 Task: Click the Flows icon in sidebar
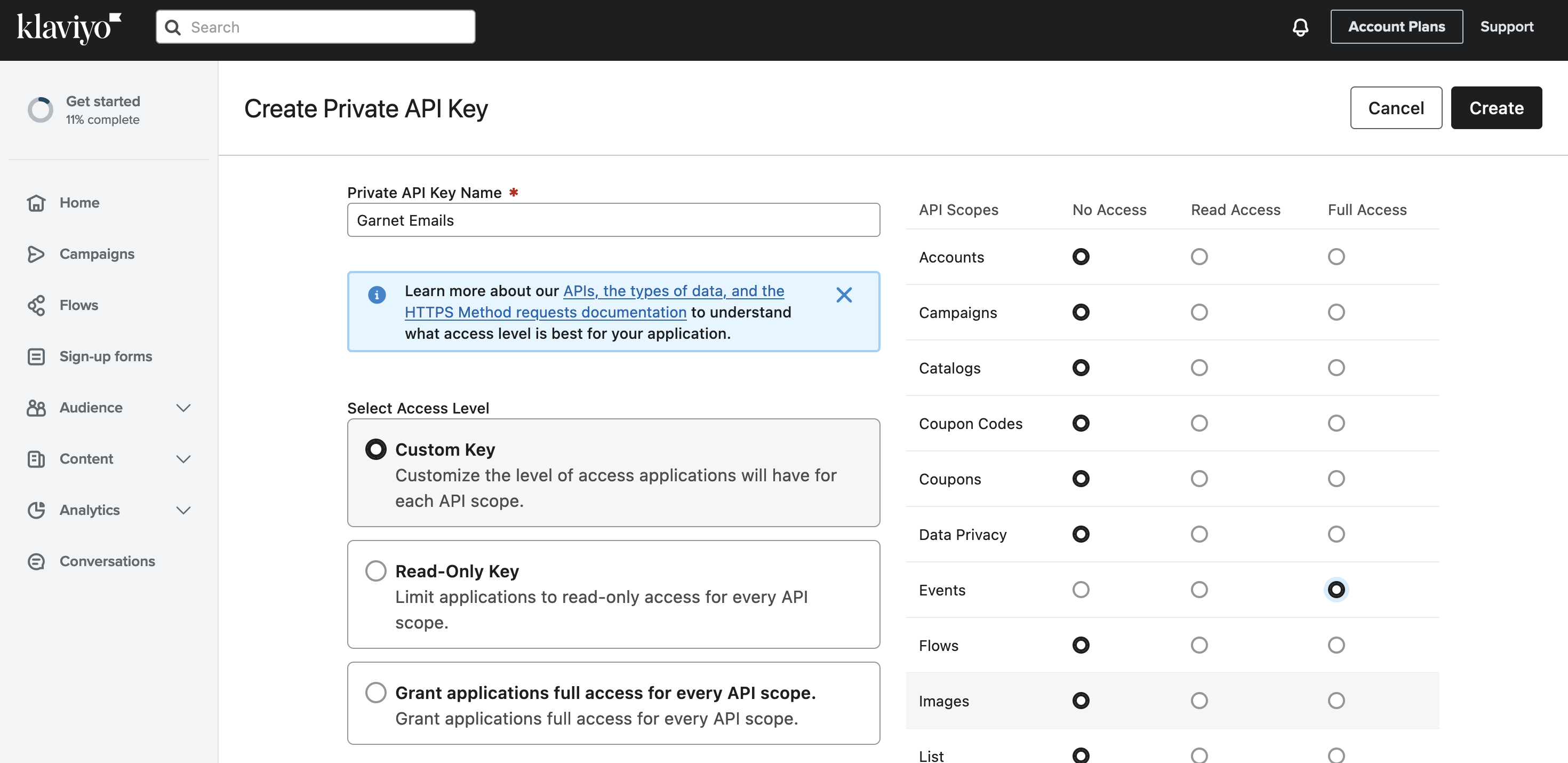coord(36,305)
